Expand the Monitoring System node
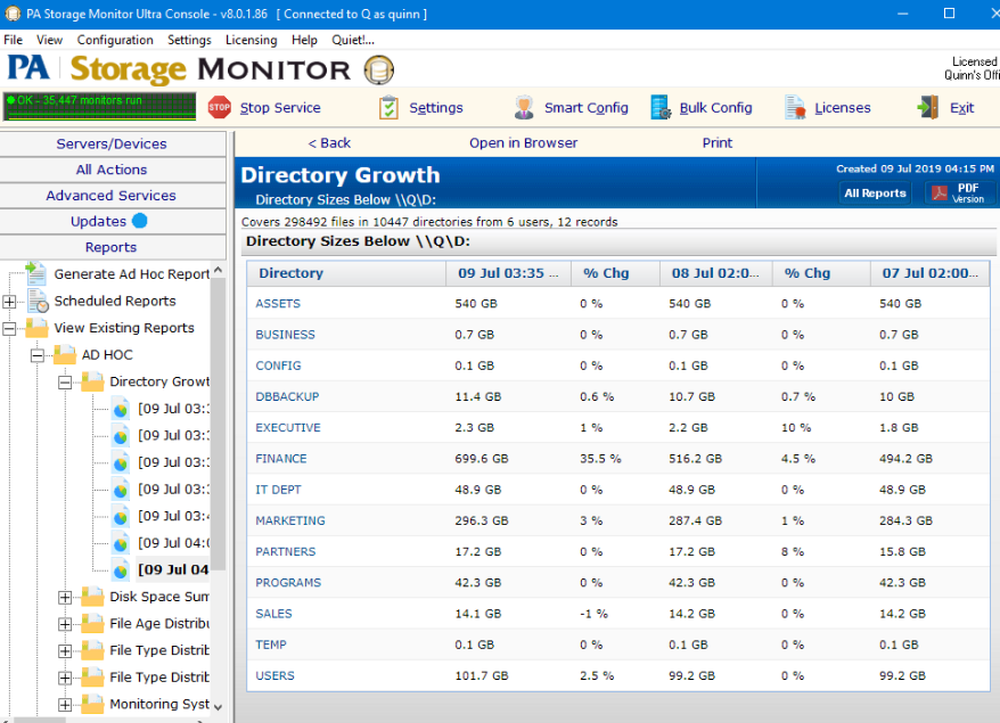The height and width of the screenshot is (723, 1000). pyautogui.click(x=65, y=705)
